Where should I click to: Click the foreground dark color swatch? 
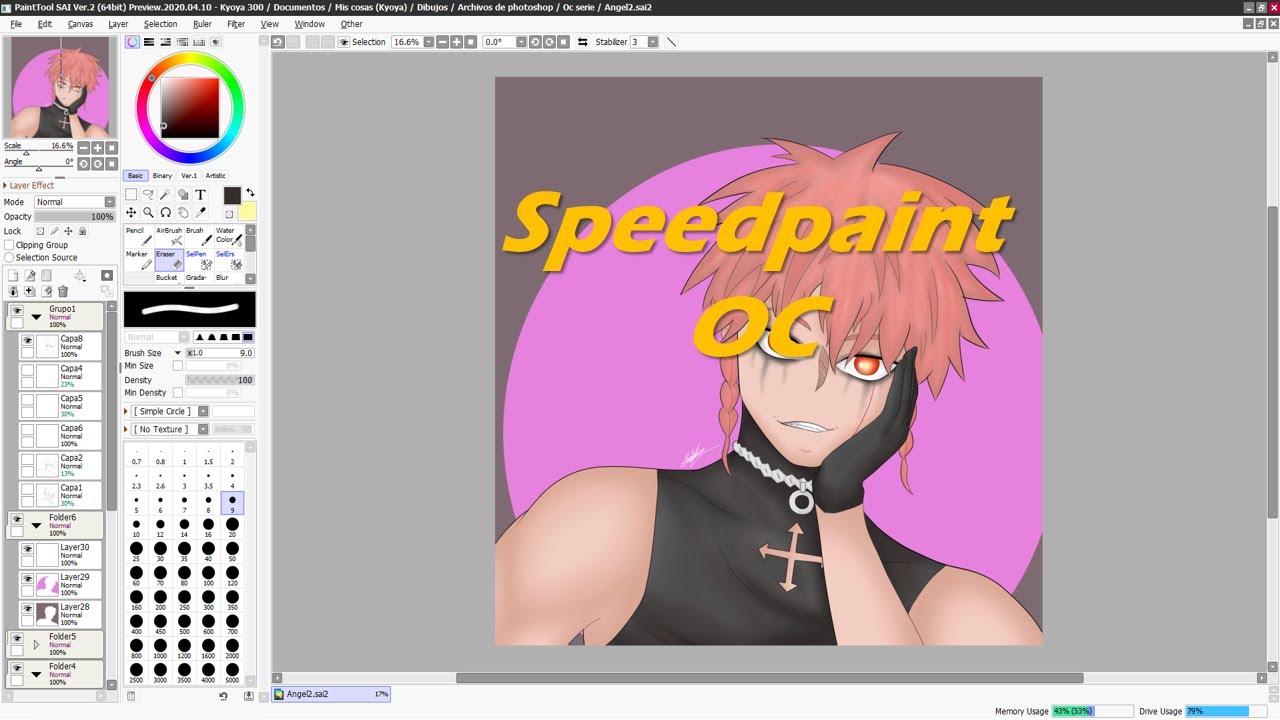(x=232, y=195)
